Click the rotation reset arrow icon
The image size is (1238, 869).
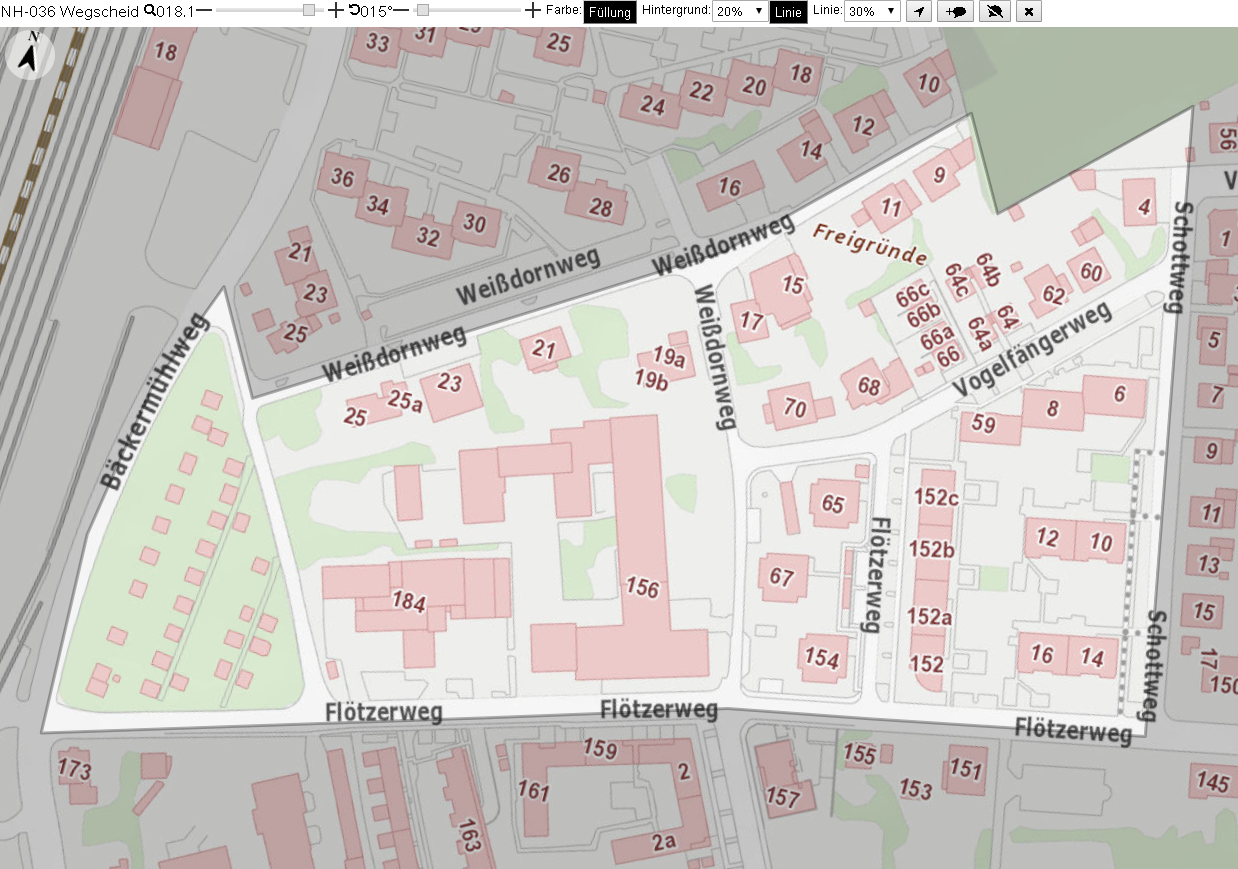(354, 11)
